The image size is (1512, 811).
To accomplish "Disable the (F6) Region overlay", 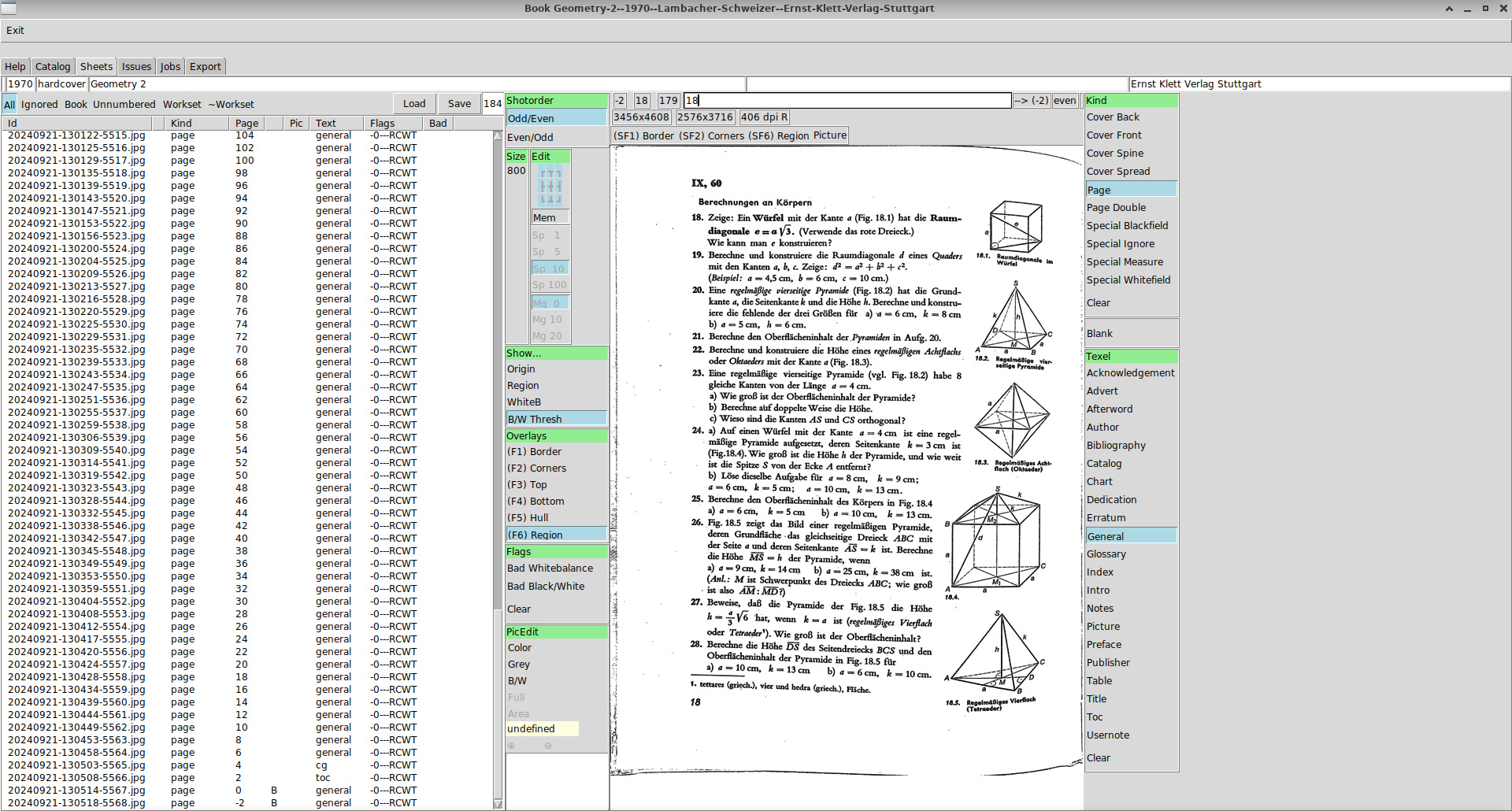I will click(556, 535).
